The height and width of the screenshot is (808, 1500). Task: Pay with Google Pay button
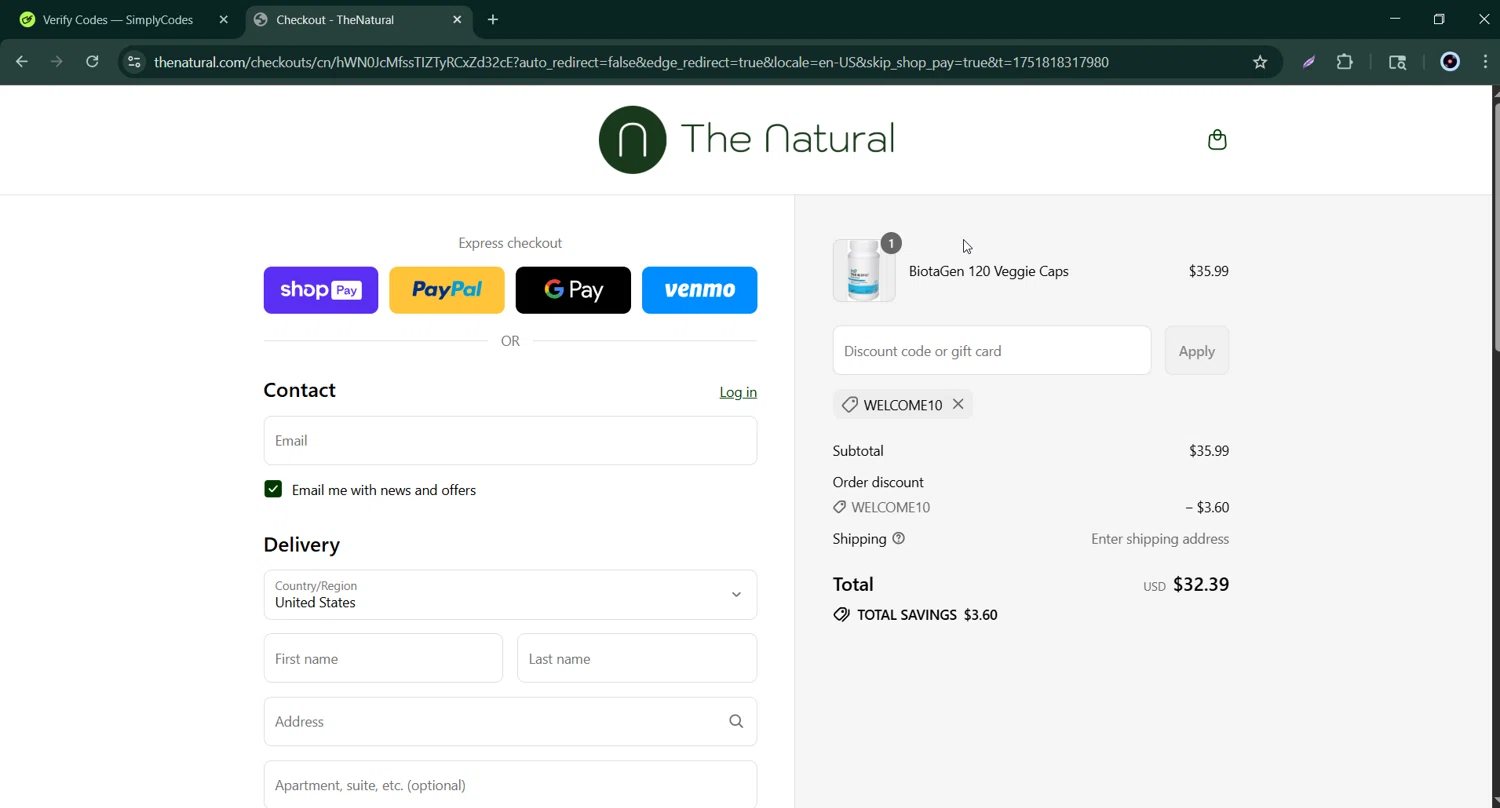coord(573,290)
